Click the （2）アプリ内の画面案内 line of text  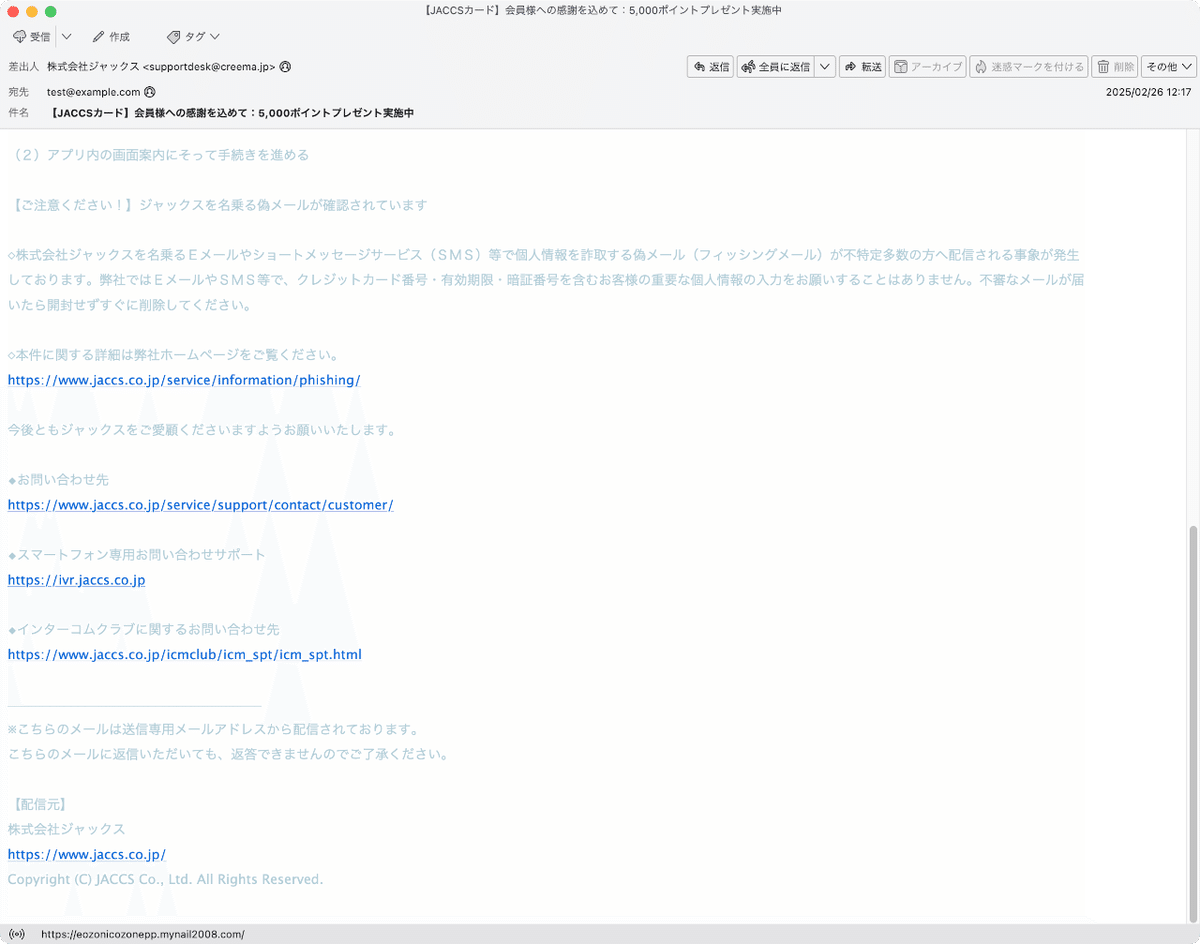point(158,155)
